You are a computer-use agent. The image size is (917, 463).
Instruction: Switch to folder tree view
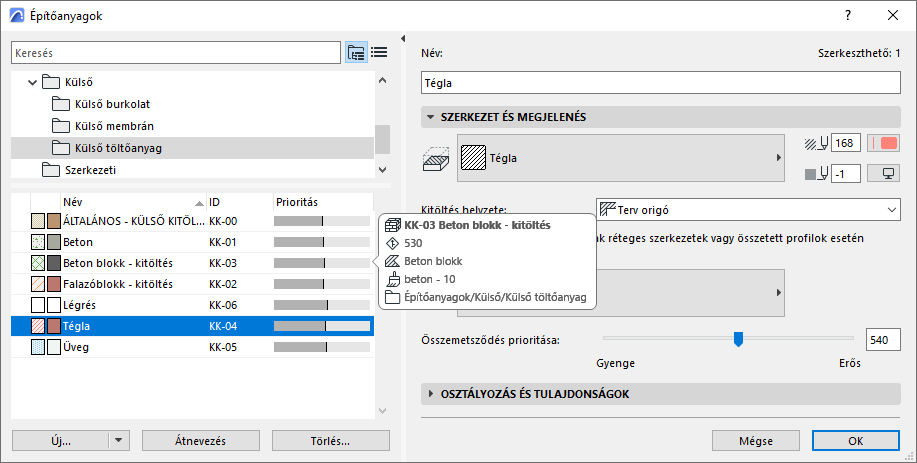(356, 52)
